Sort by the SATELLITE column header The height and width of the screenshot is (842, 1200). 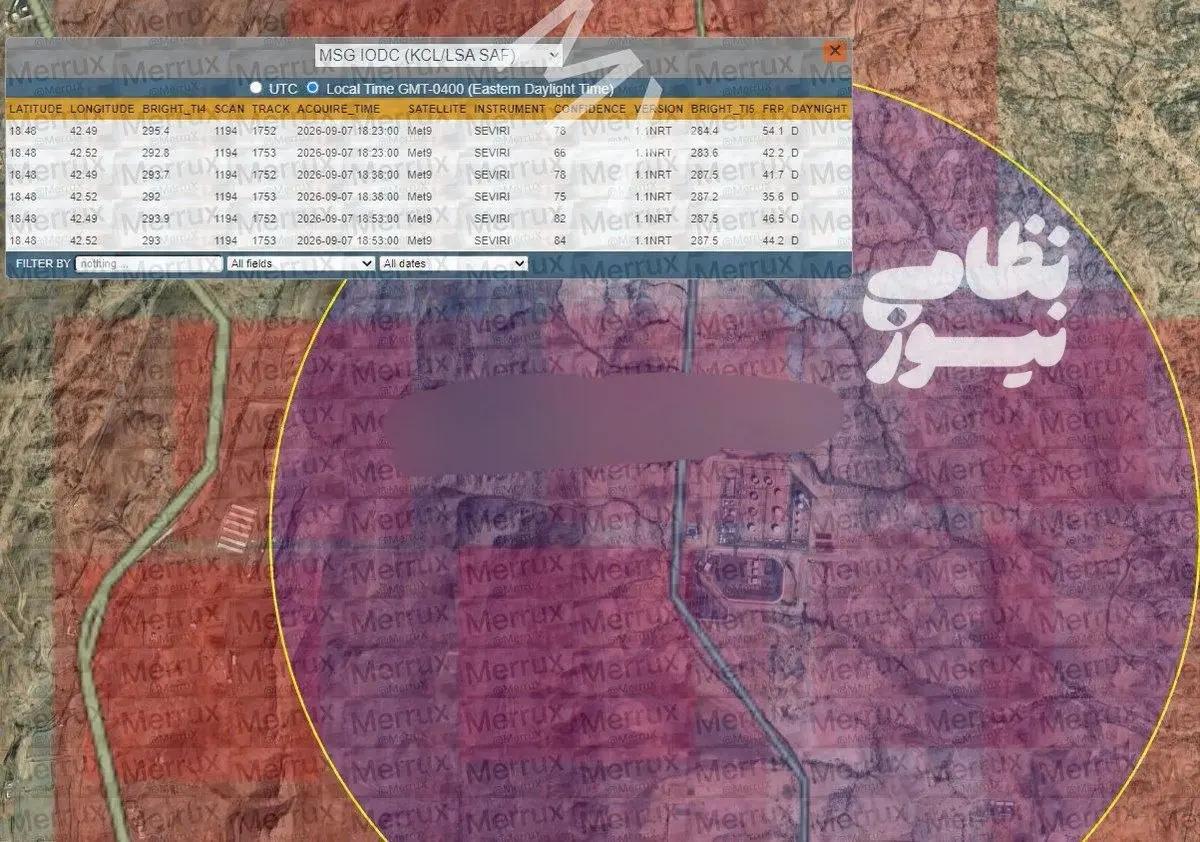437,108
